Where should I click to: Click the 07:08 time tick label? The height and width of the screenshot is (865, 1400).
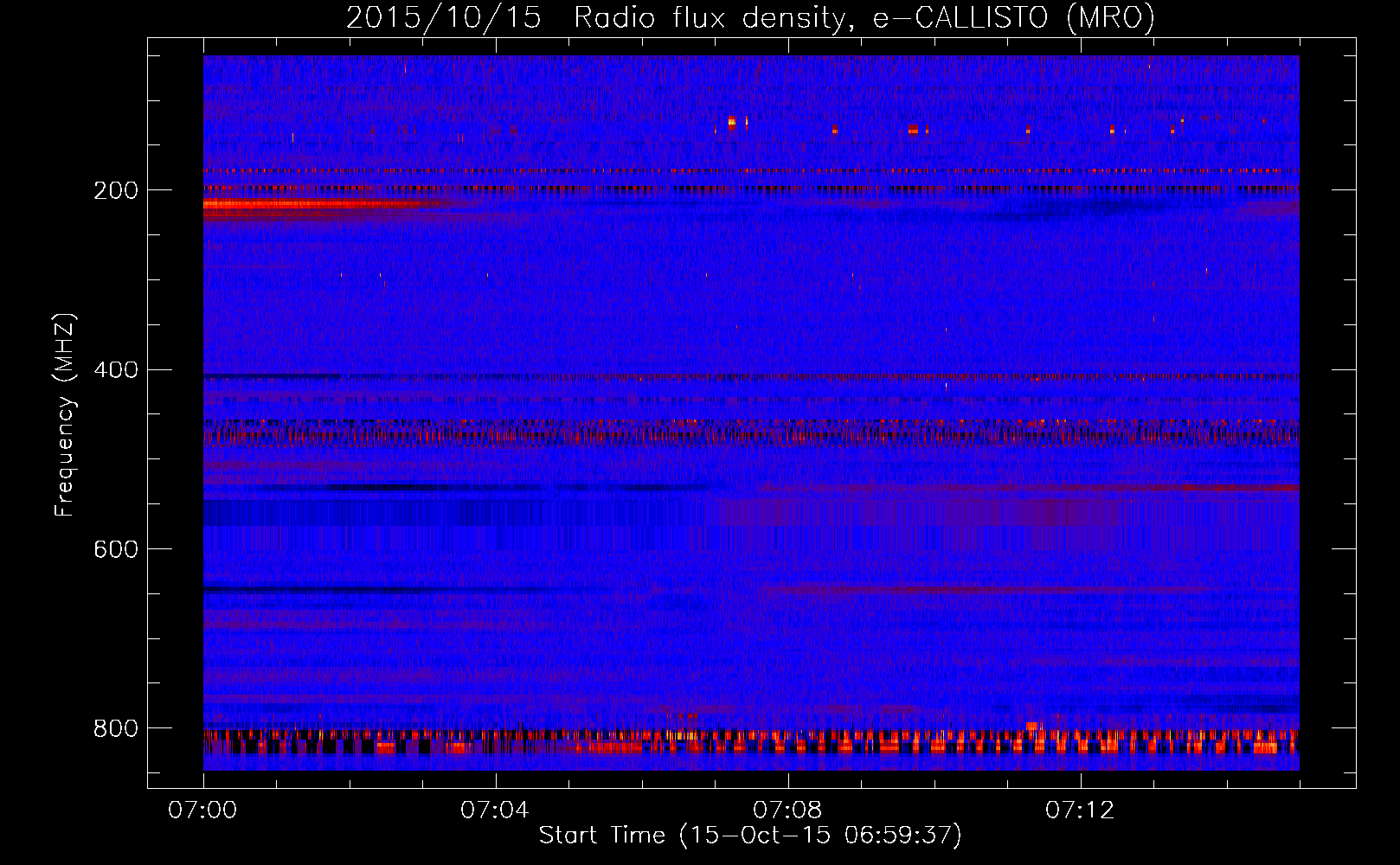787,810
